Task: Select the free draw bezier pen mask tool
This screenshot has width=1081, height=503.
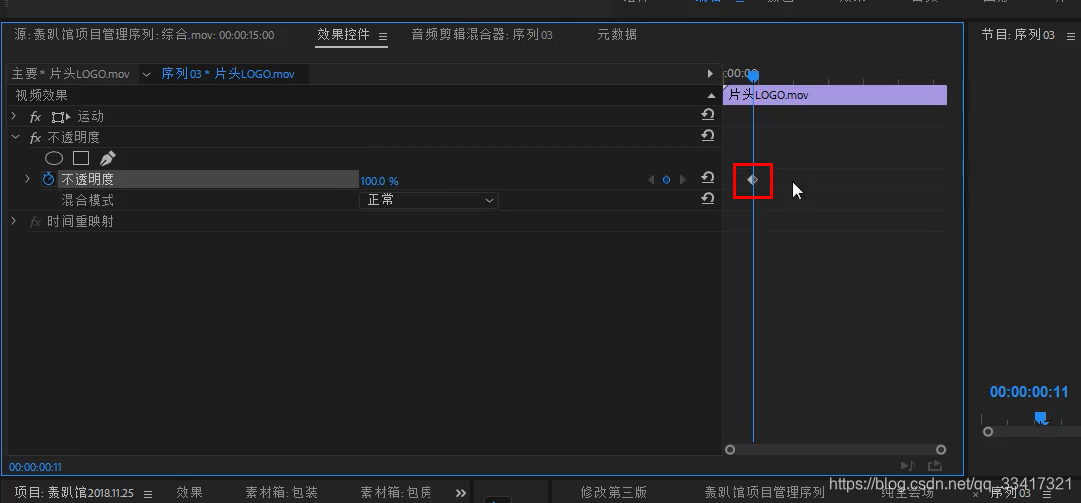Action: 108,158
